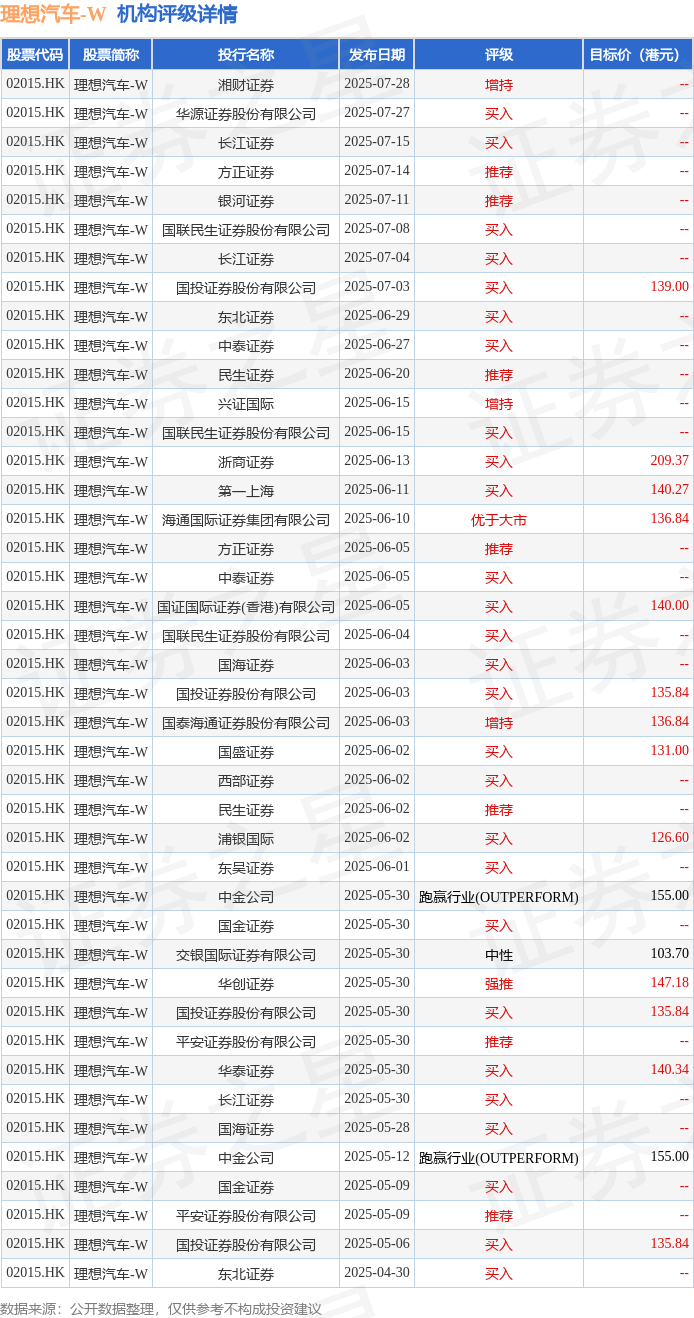Select the 交银国际证券有限公司 cell
The height and width of the screenshot is (1318, 694).
pyautogui.click(x=246, y=955)
